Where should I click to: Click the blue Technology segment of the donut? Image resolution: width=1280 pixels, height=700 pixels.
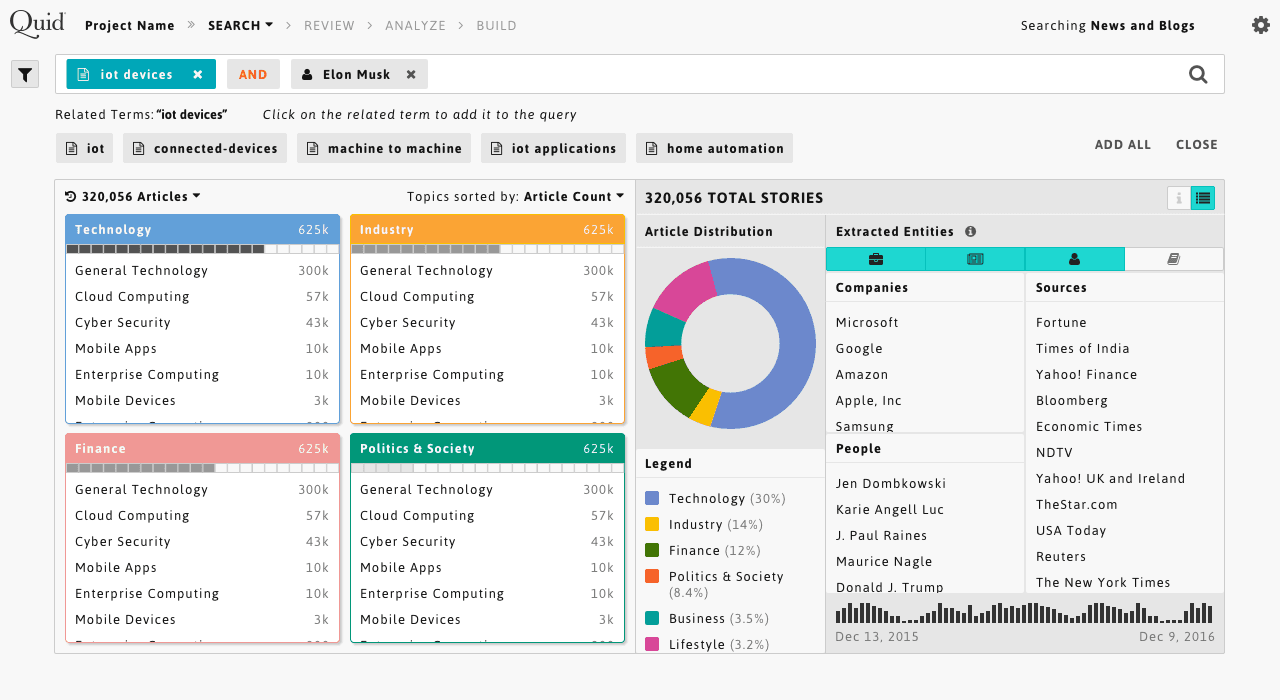click(795, 345)
